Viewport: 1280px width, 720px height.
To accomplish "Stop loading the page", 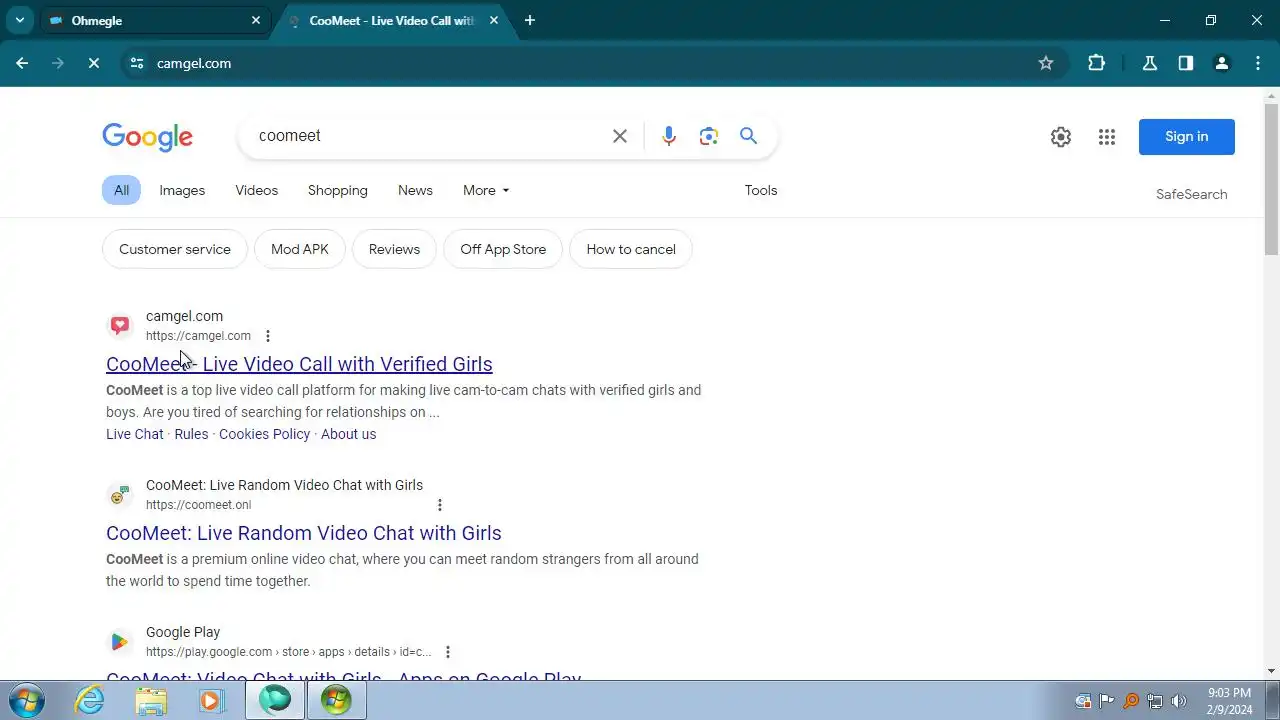I will [93, 63].
